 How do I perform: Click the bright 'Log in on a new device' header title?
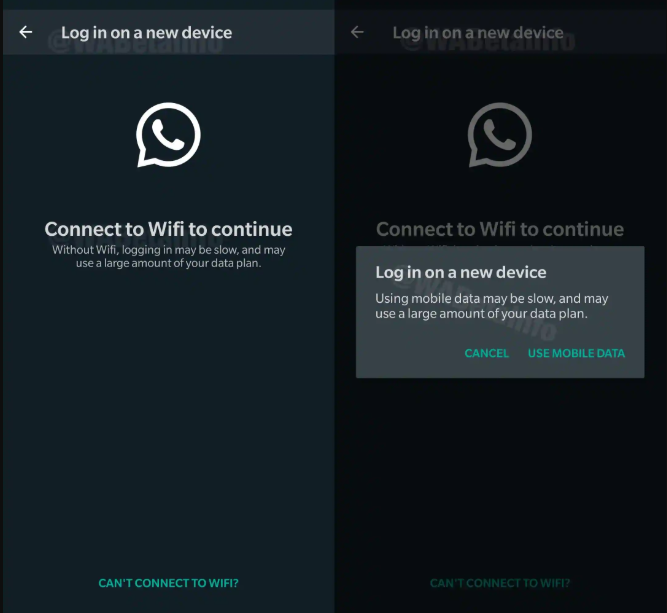point(146,33)
